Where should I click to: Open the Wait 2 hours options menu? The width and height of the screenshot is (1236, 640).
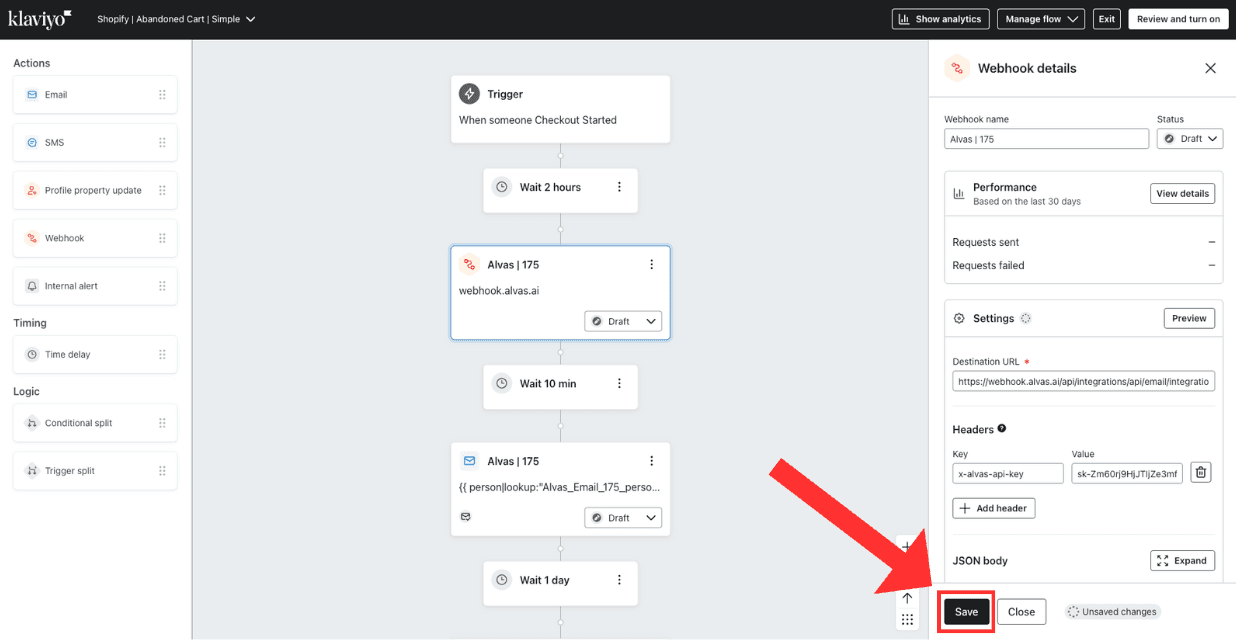point(620,187)
